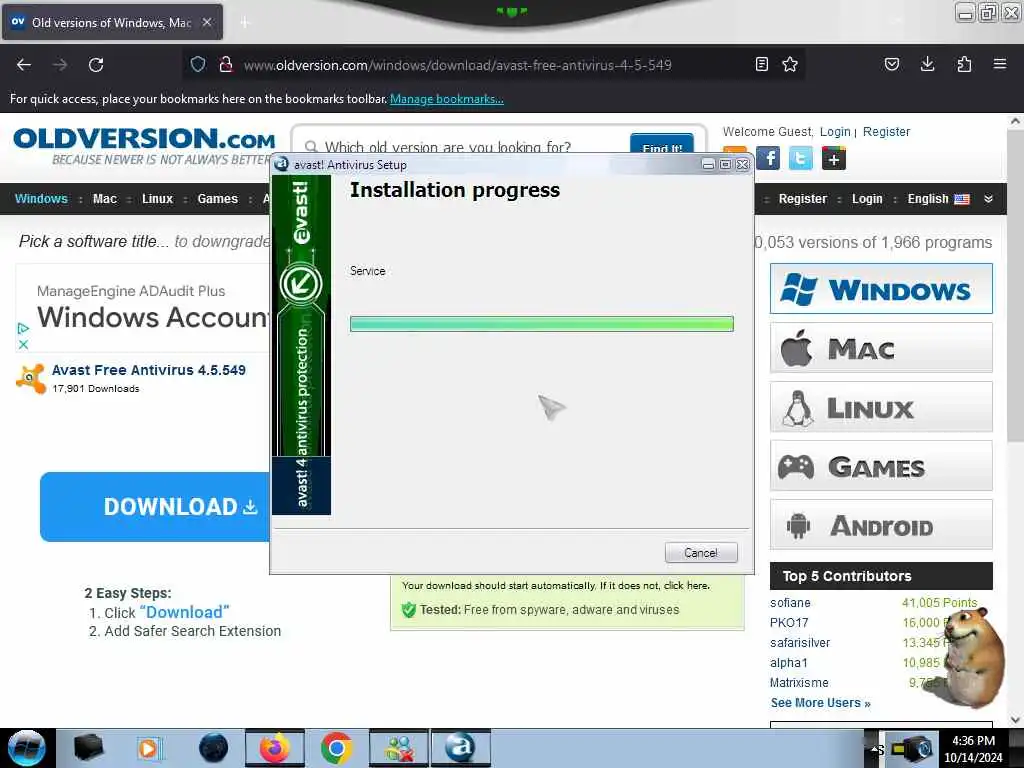Open the media player taskbar icon

(149, 748)
